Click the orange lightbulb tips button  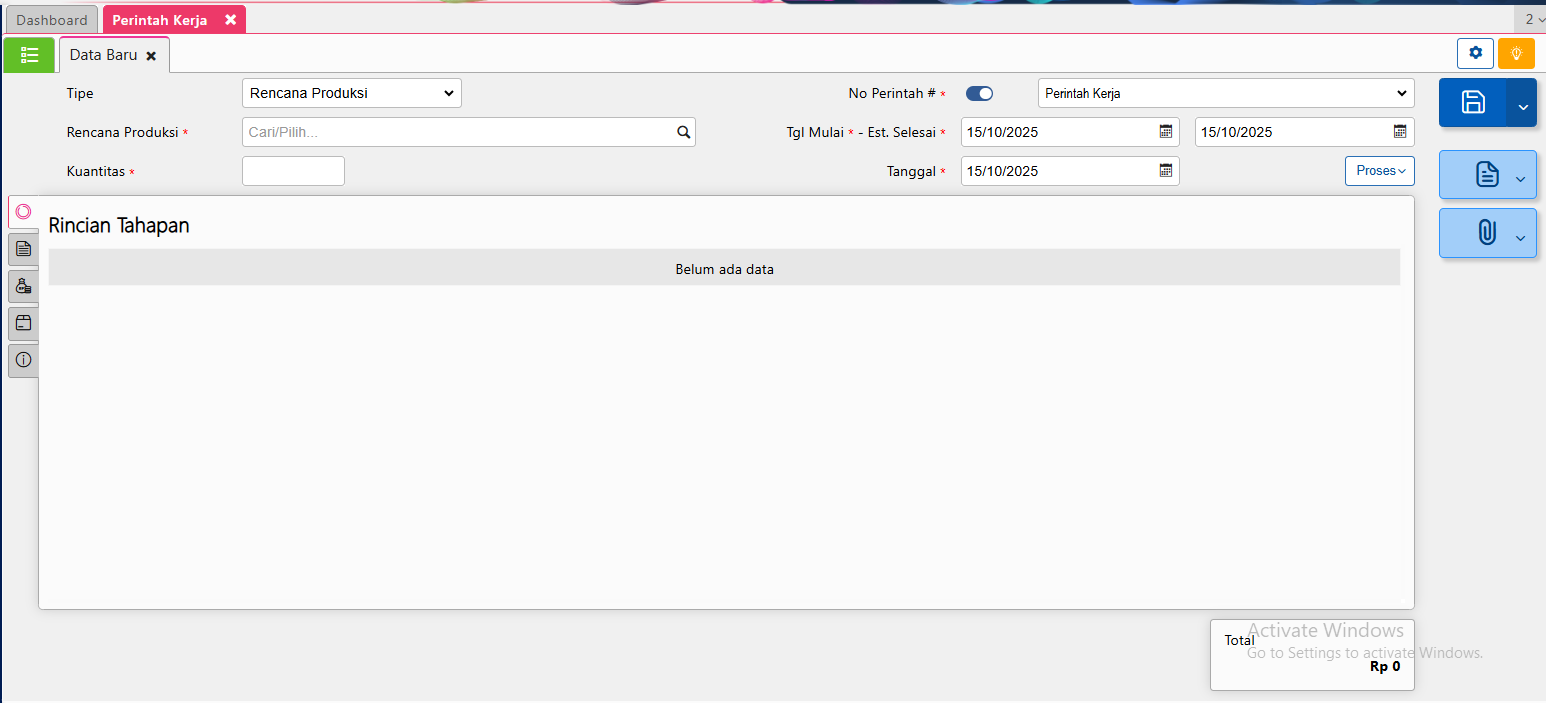pos(1516,54)
